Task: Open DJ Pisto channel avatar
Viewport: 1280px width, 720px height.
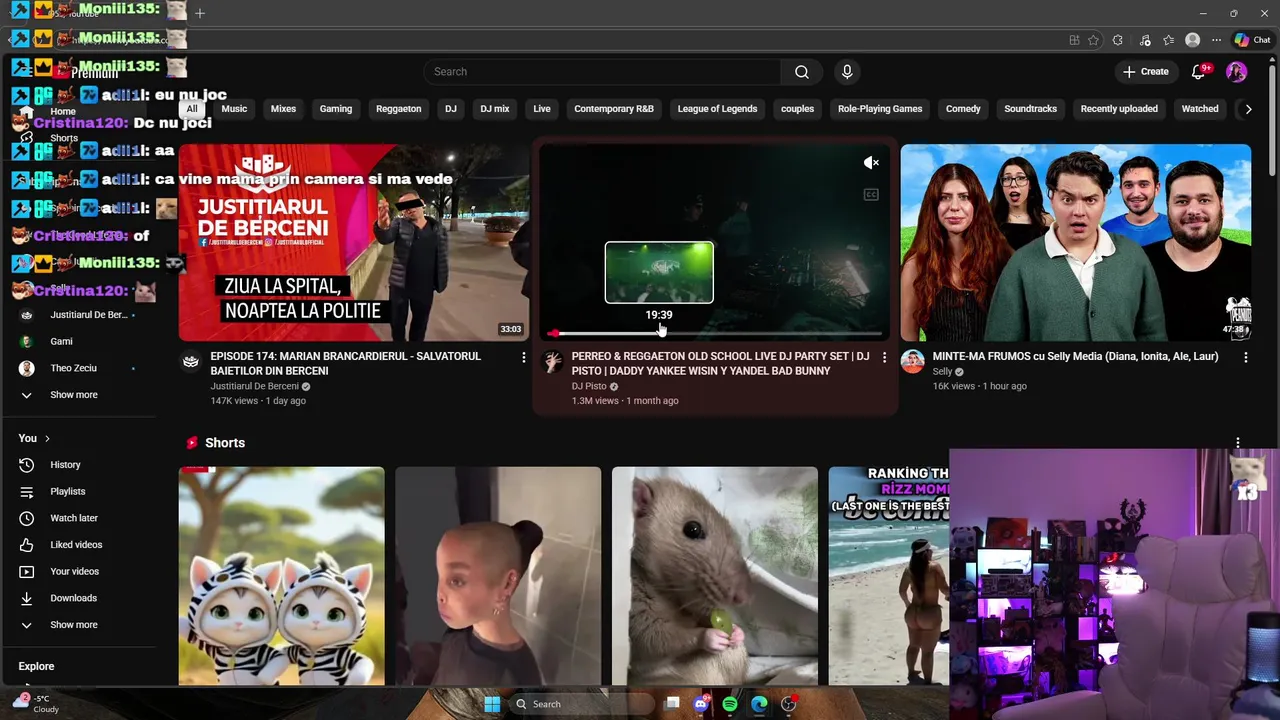Action: (552, 361)
